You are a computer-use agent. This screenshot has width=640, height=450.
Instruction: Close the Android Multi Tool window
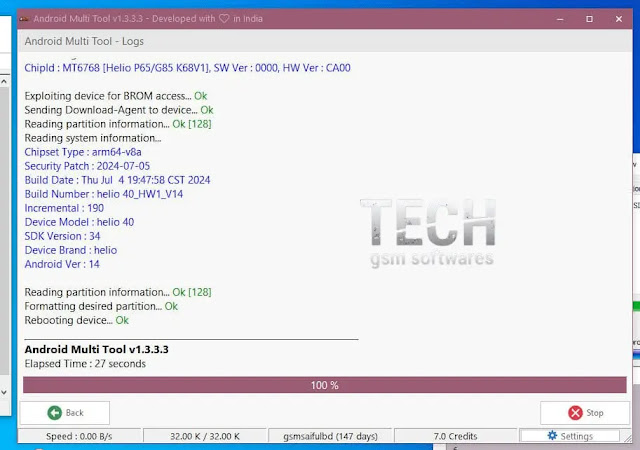pos(619,19)
